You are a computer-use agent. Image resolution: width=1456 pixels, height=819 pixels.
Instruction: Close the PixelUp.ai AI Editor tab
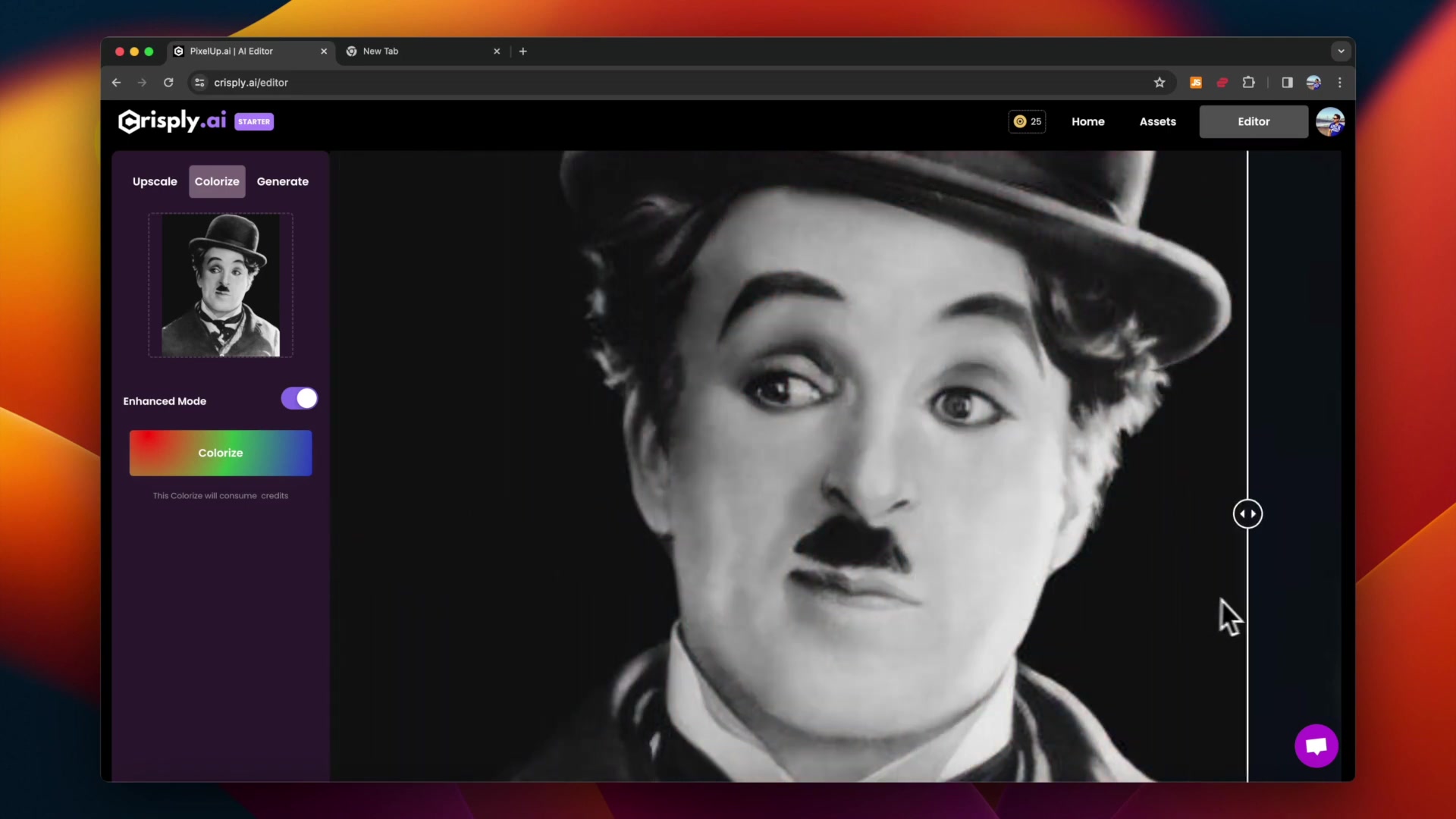click(x=324, y=52)
